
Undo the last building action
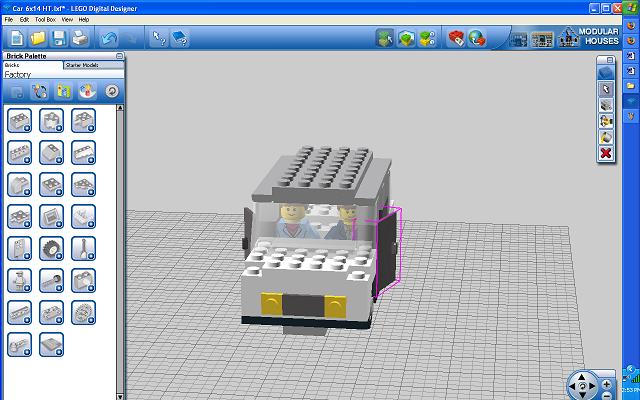109,38
